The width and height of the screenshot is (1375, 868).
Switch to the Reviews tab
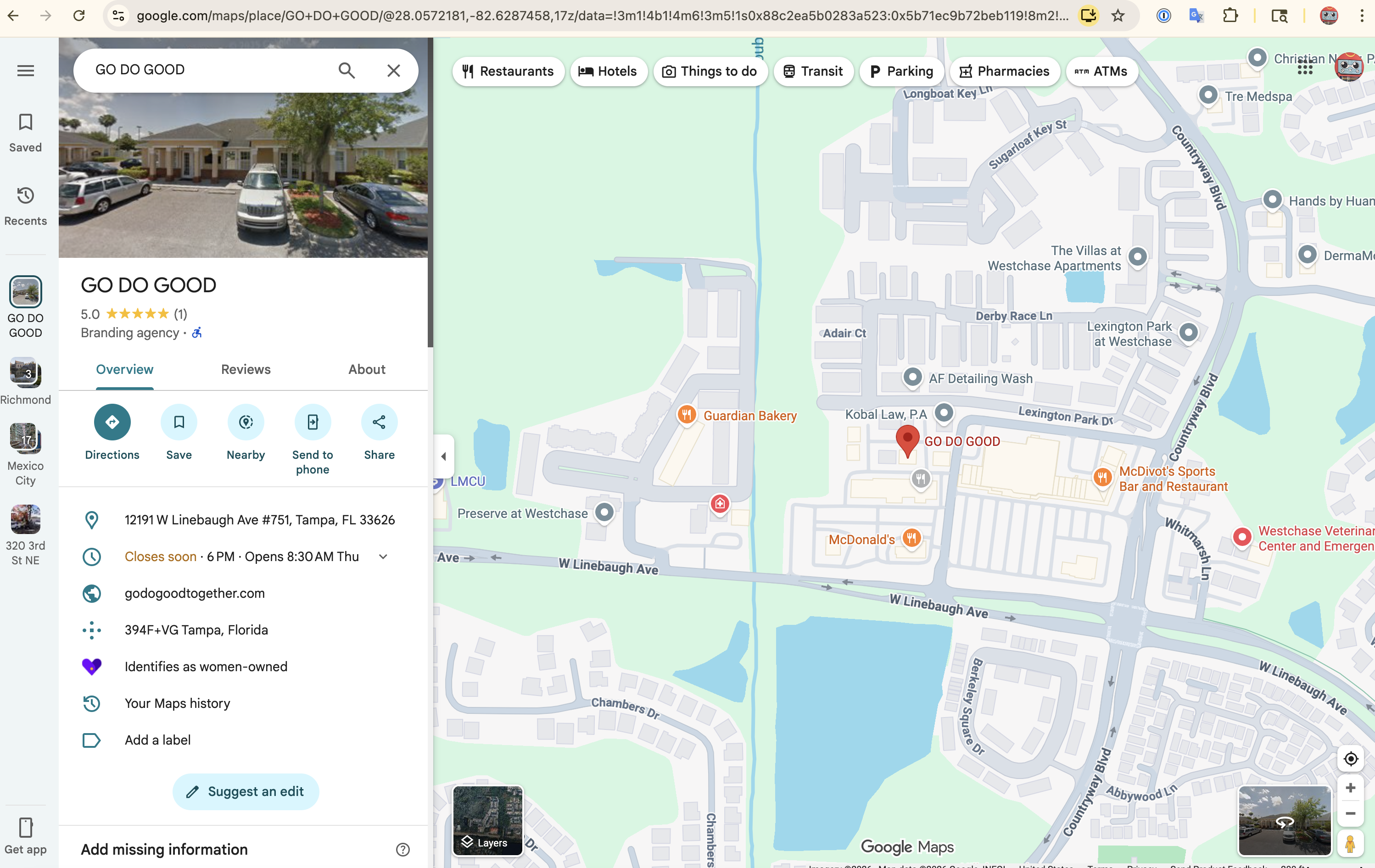coord(246,369)
